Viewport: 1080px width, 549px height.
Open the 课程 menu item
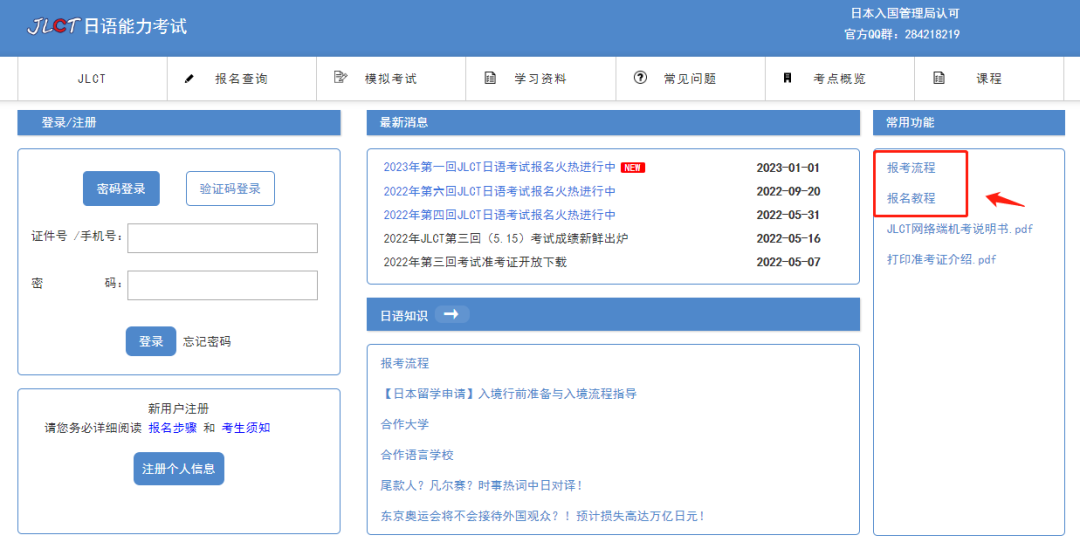tap(989, 79)
